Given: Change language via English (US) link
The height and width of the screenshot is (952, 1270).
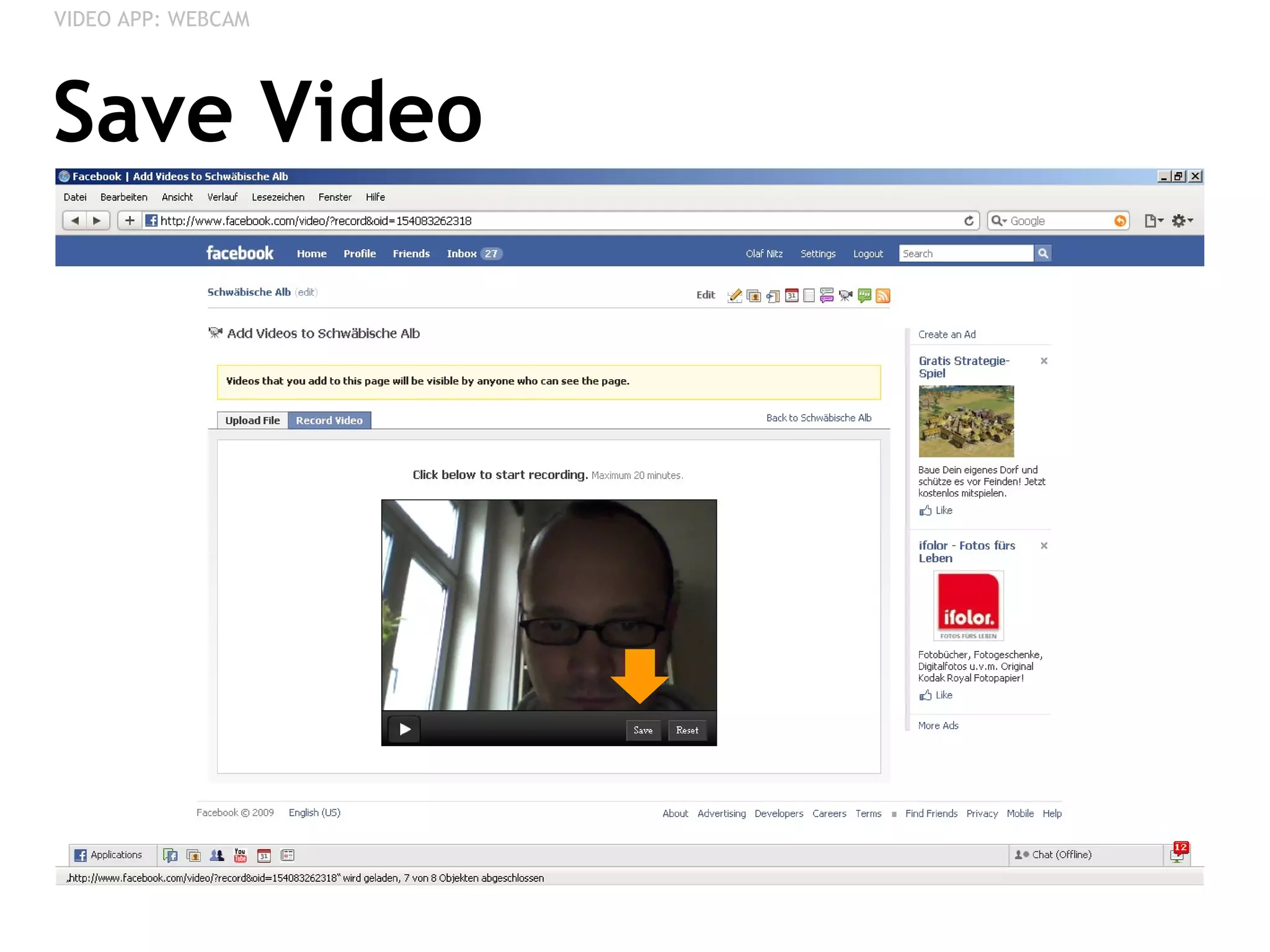Looking at the screenshot, I should (x=314, y=813).
